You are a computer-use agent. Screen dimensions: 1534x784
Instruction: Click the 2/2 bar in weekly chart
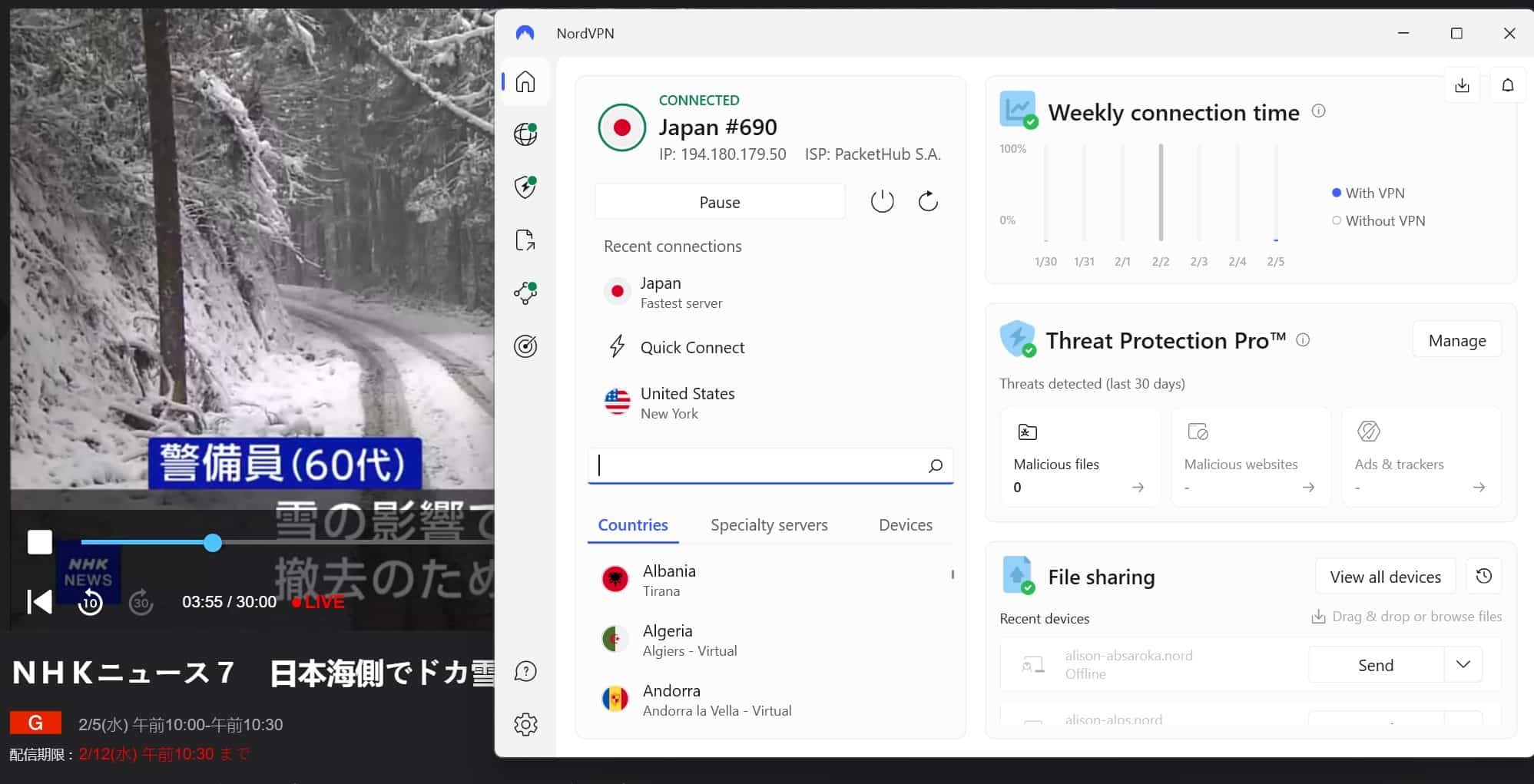pyautogui.click(x=1161, y=193)
